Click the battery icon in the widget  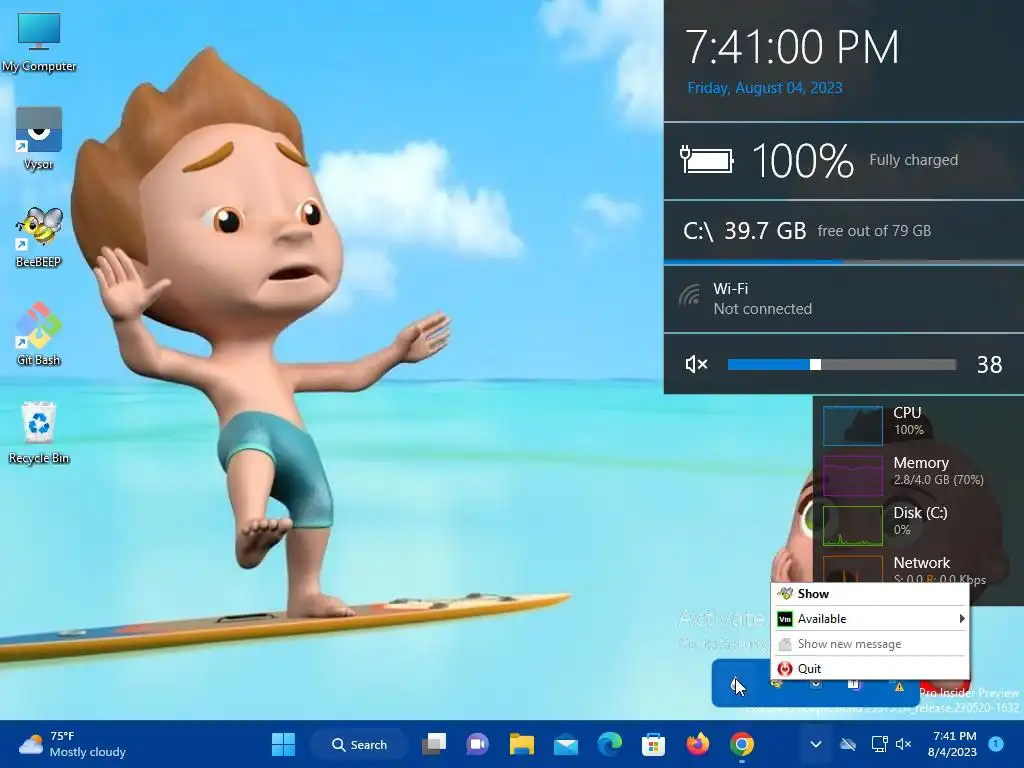(707, 160)
